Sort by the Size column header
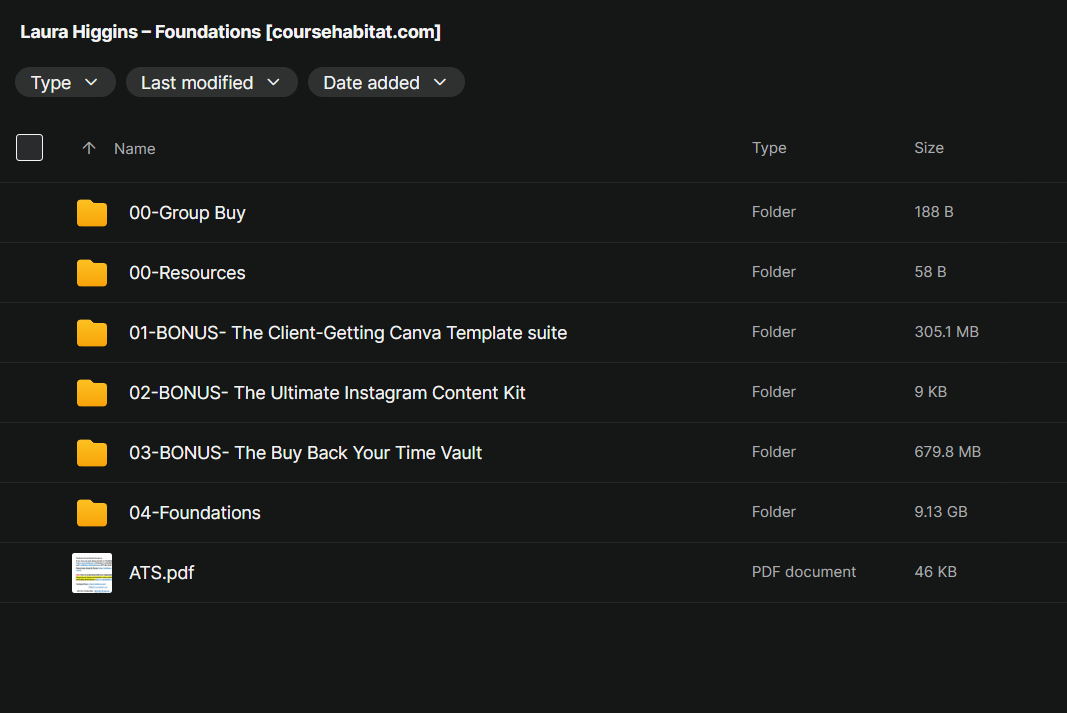Image resolution: width=1067 pixels, height=713 pixels. [929, 148]
